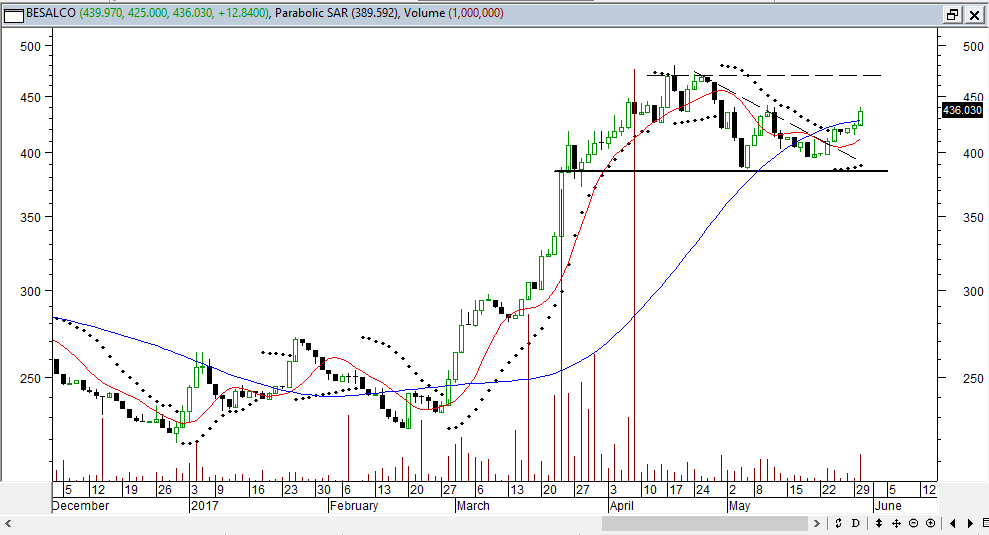
Task: Click the 'December' month label on date axis
Action: tap(81, 506)
